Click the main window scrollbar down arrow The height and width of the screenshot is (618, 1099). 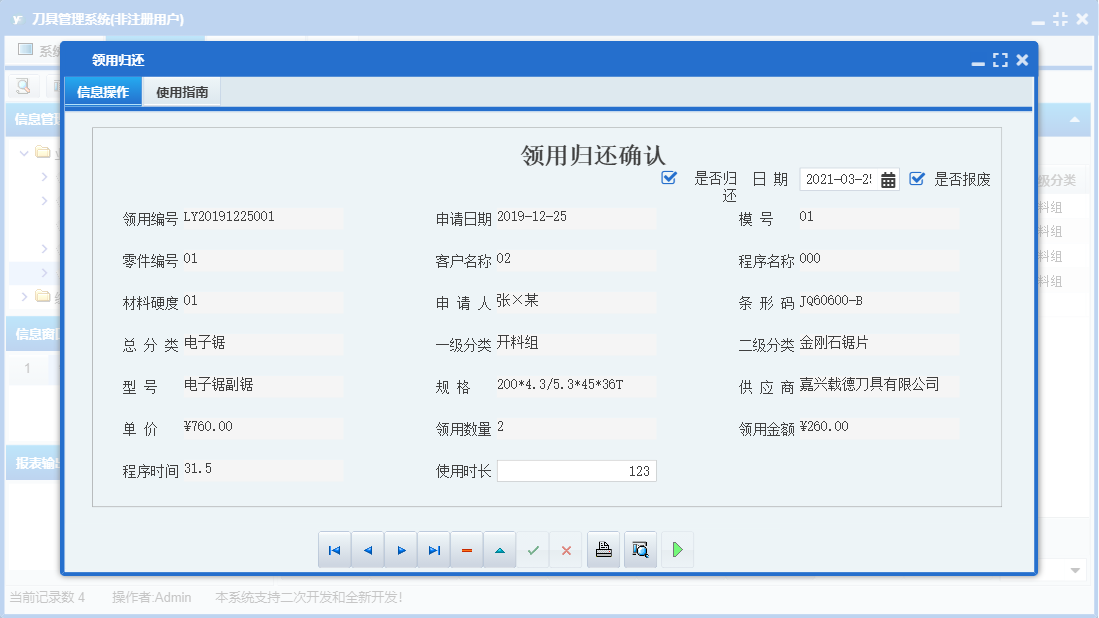[x=1075, y=570]
